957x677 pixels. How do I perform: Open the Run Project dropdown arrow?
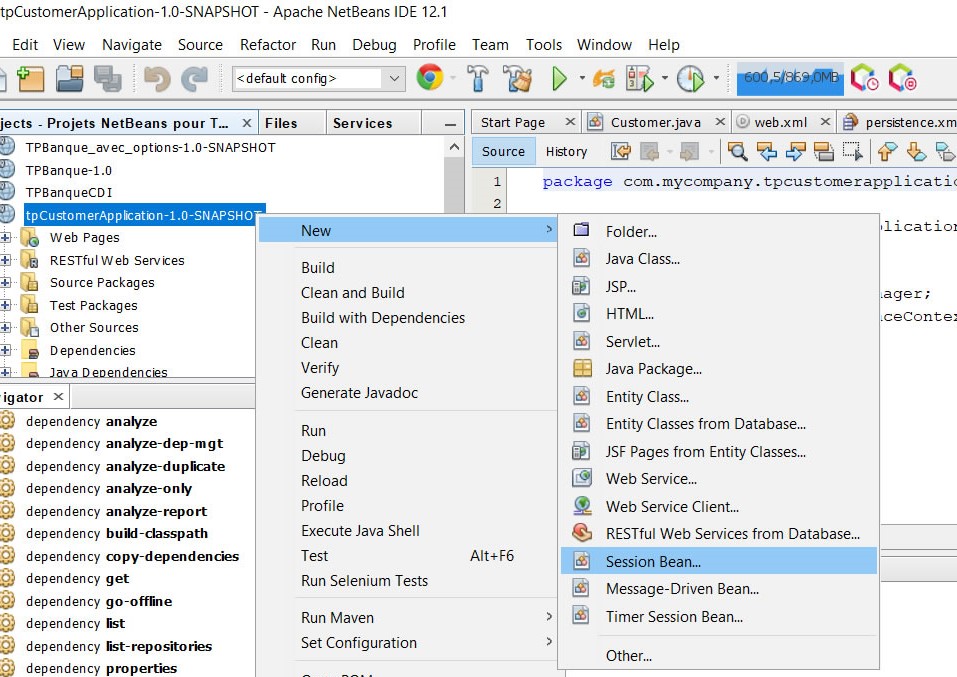pyautogui.click(x=582, y=79)
